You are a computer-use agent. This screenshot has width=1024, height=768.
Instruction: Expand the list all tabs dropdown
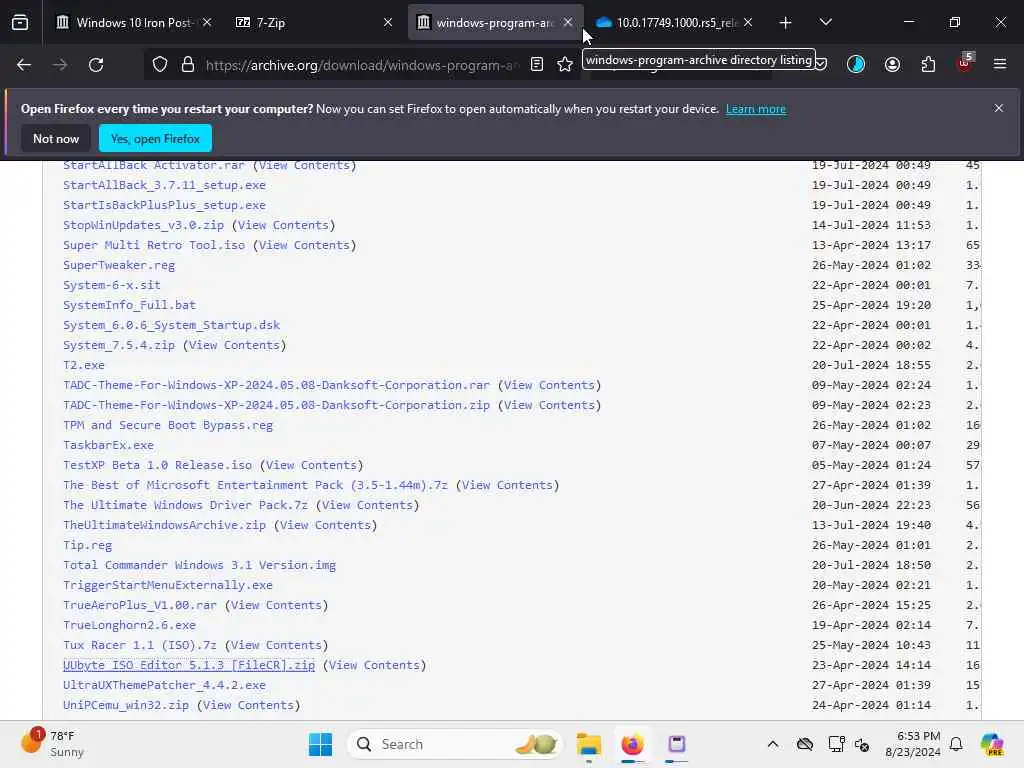825,22
